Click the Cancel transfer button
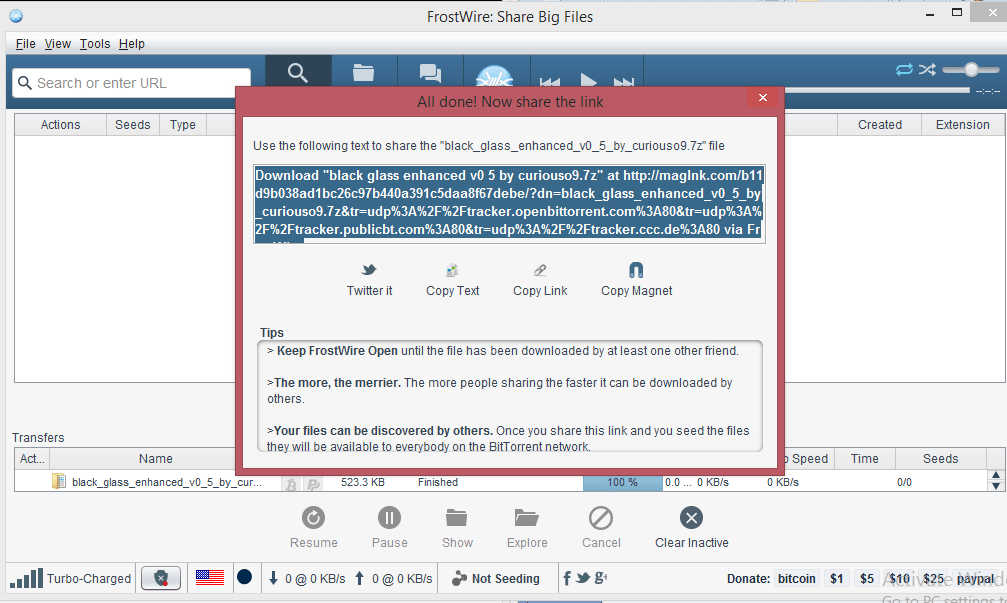This screenshot has width=1007, height=603. (x=601, y=528)
